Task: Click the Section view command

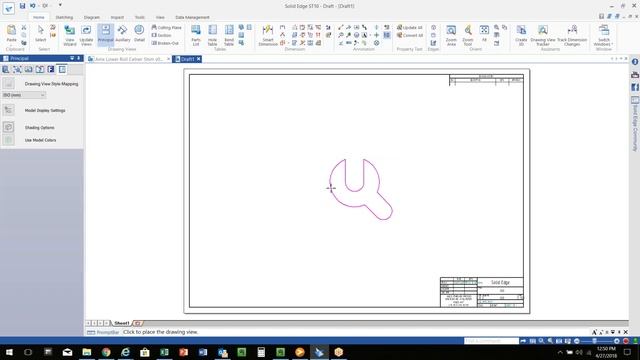Action: pyautogui.click(x=162, y=35)
